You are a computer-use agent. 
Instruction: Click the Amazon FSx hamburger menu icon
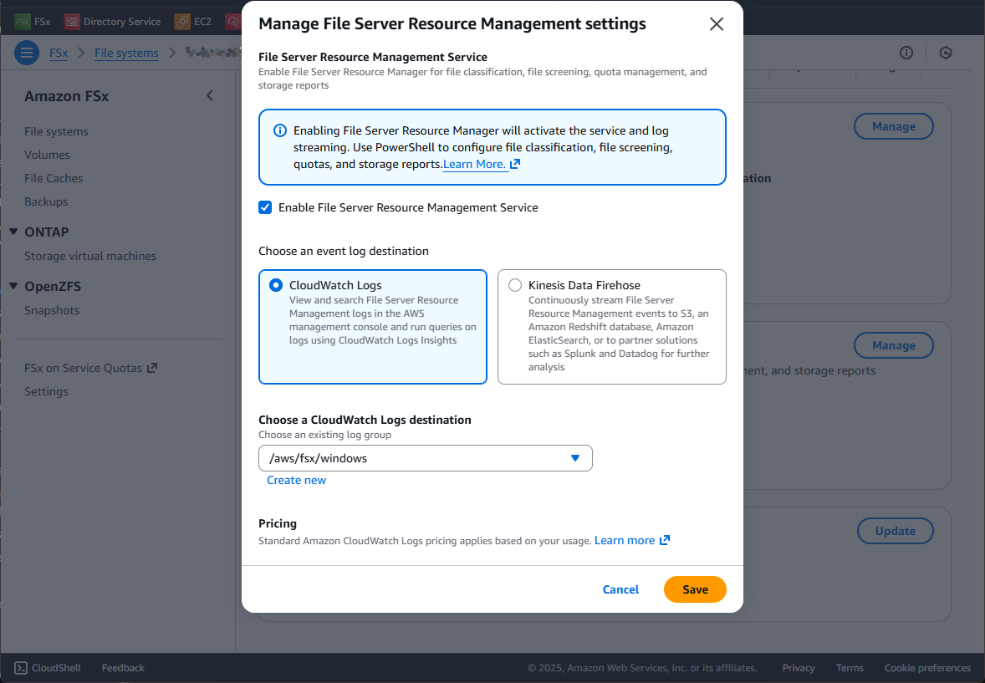(x=27, y=53)
